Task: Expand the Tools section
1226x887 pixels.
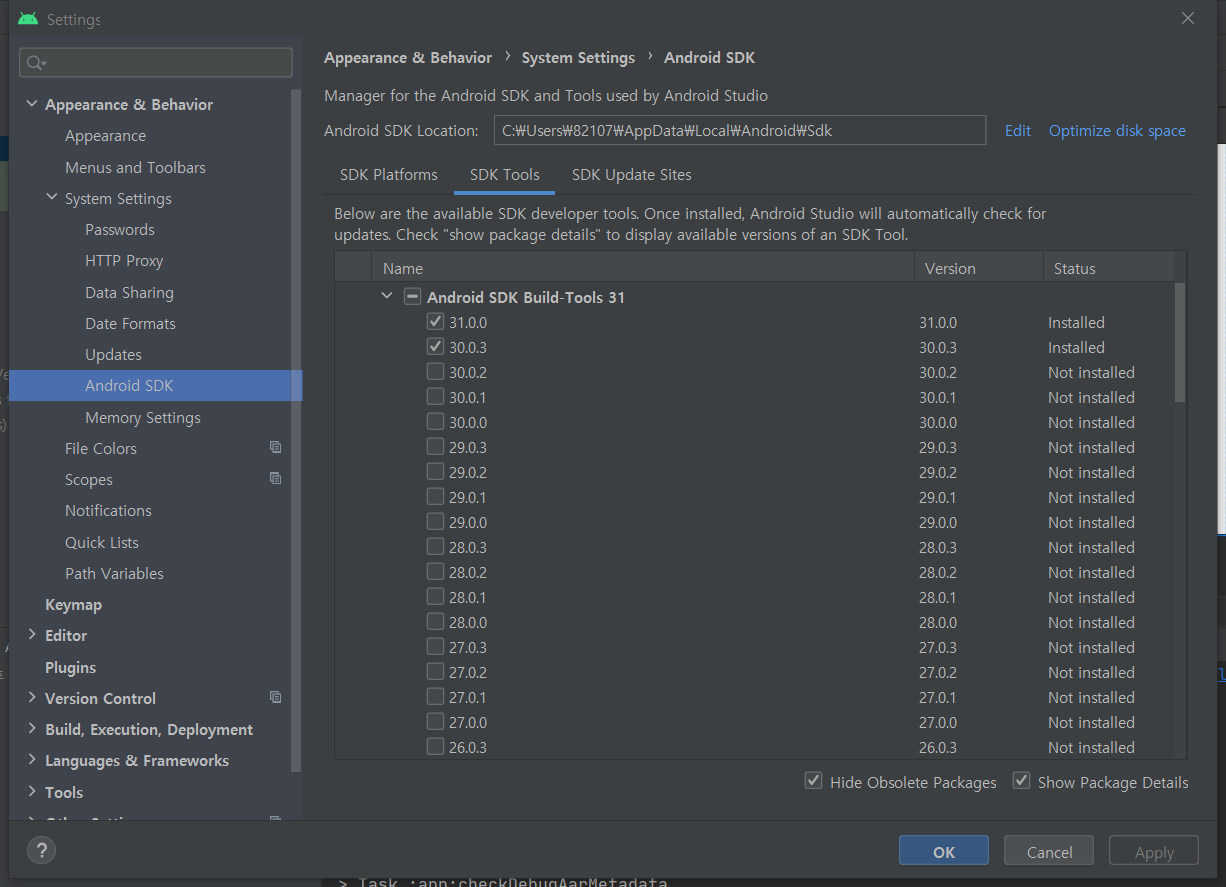Action: (x=32, y=792)
